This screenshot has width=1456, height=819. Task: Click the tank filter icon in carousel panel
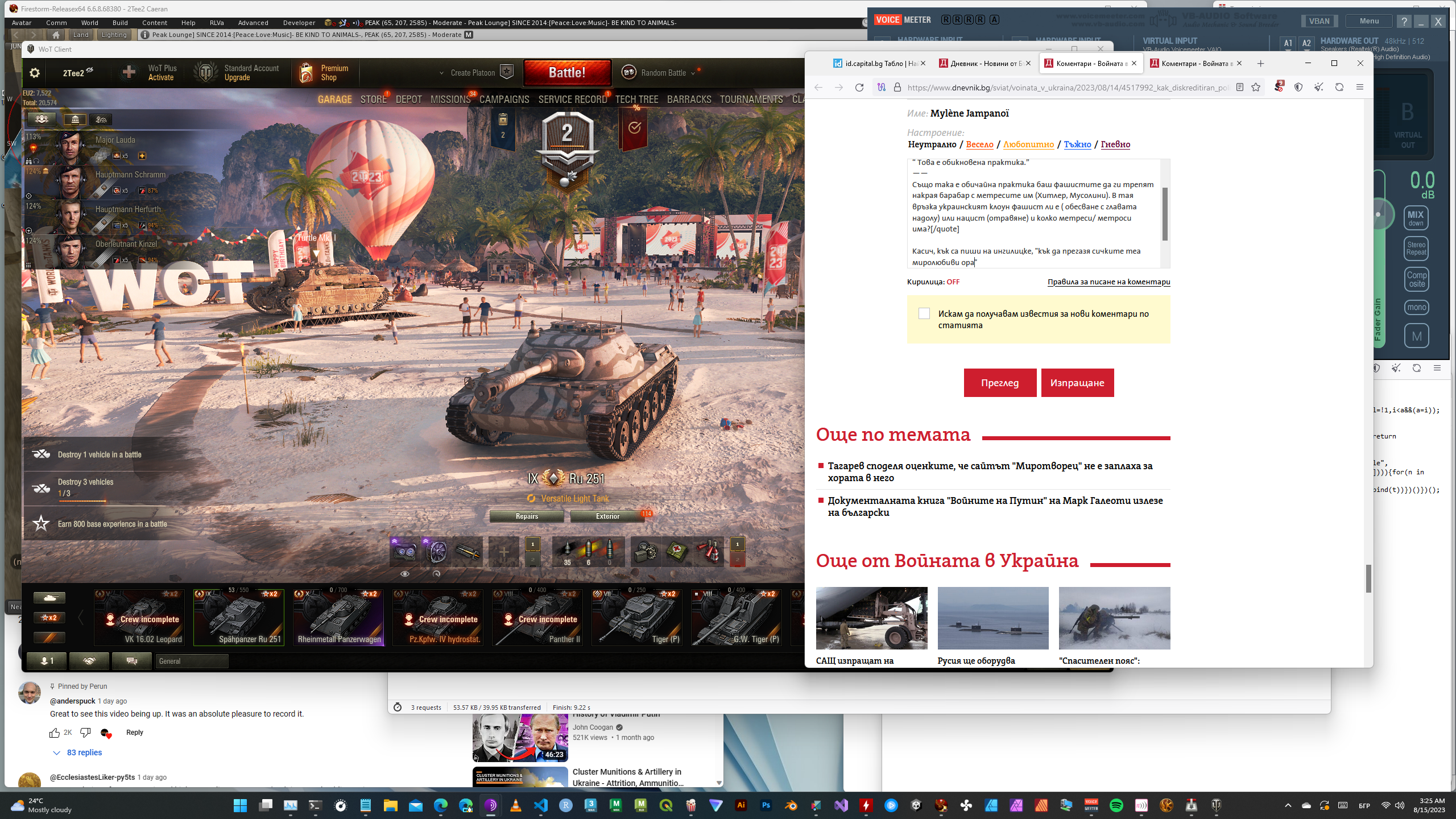tap(49, 597)
